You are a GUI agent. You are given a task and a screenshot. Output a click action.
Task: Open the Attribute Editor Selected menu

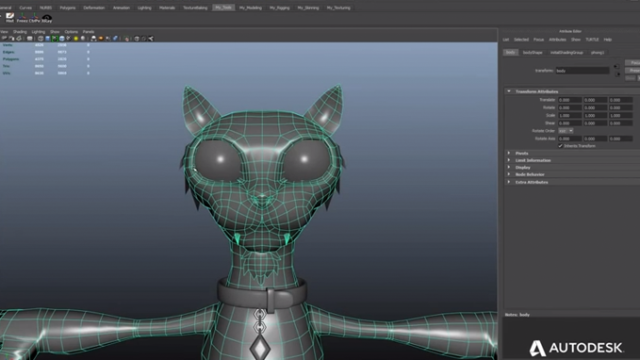pos(521,40)
